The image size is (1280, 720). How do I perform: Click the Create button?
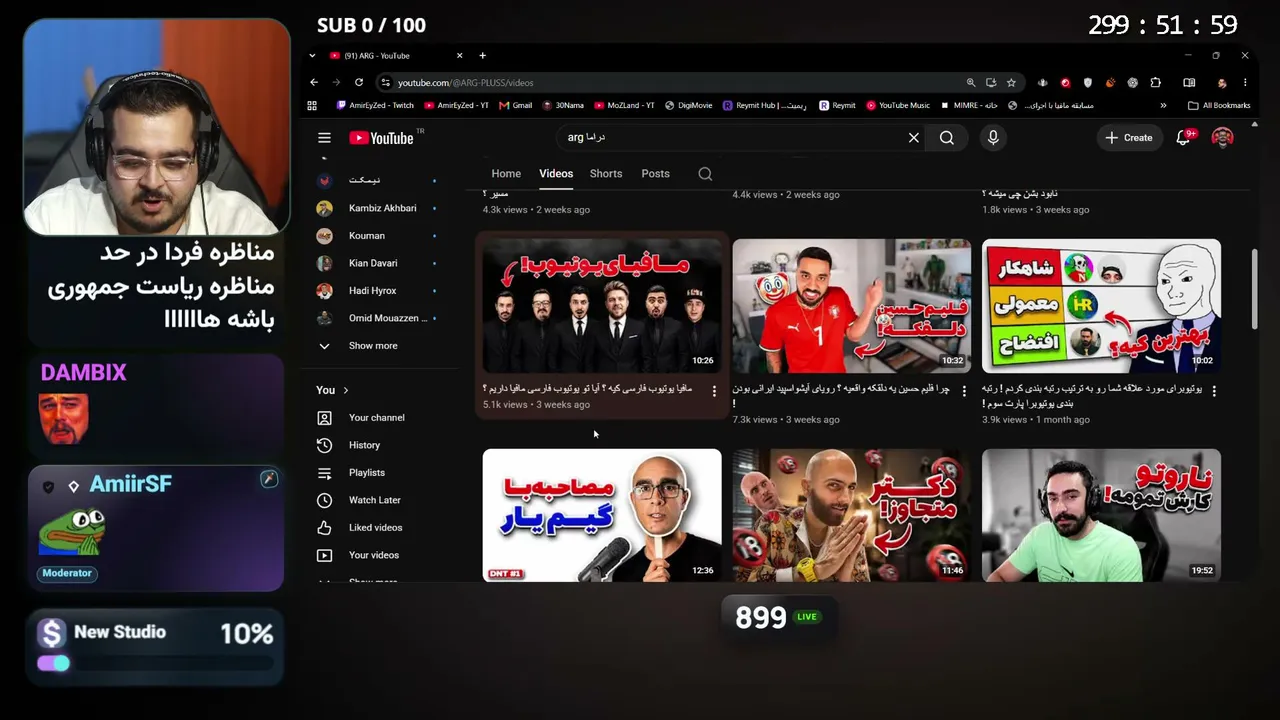coord(1129,138)
